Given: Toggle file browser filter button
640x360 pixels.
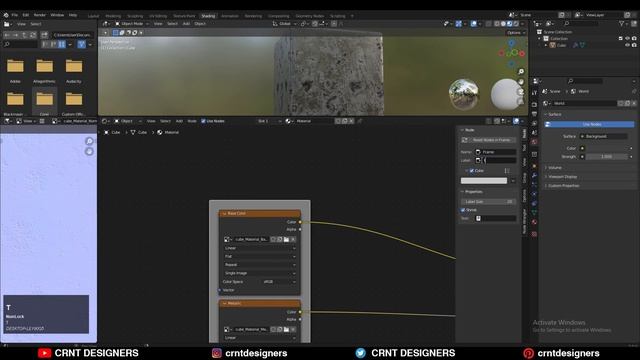Looking at the screenshot, I should pos(82,44).
